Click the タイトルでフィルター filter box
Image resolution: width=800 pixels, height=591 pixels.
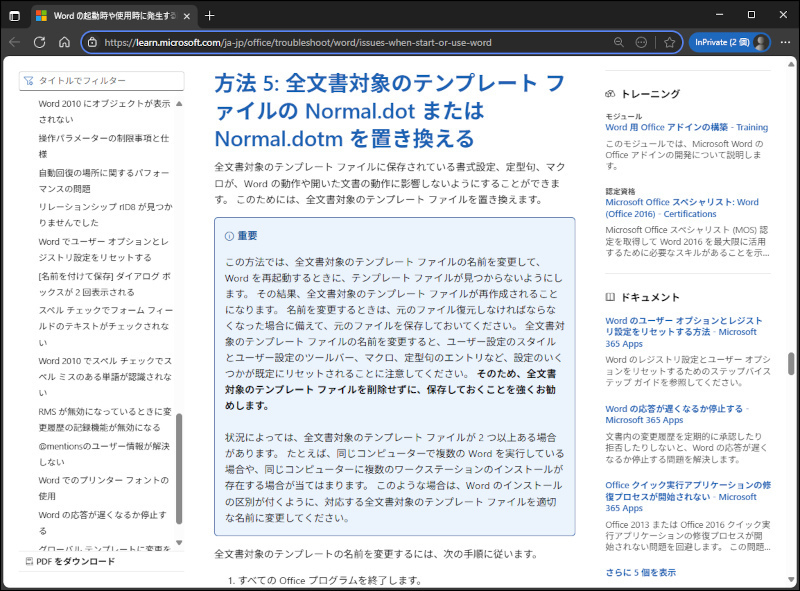click(102, 81)
